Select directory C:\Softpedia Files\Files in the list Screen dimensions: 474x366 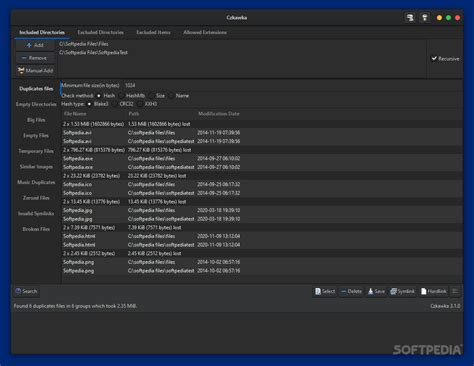pos(242,44)
